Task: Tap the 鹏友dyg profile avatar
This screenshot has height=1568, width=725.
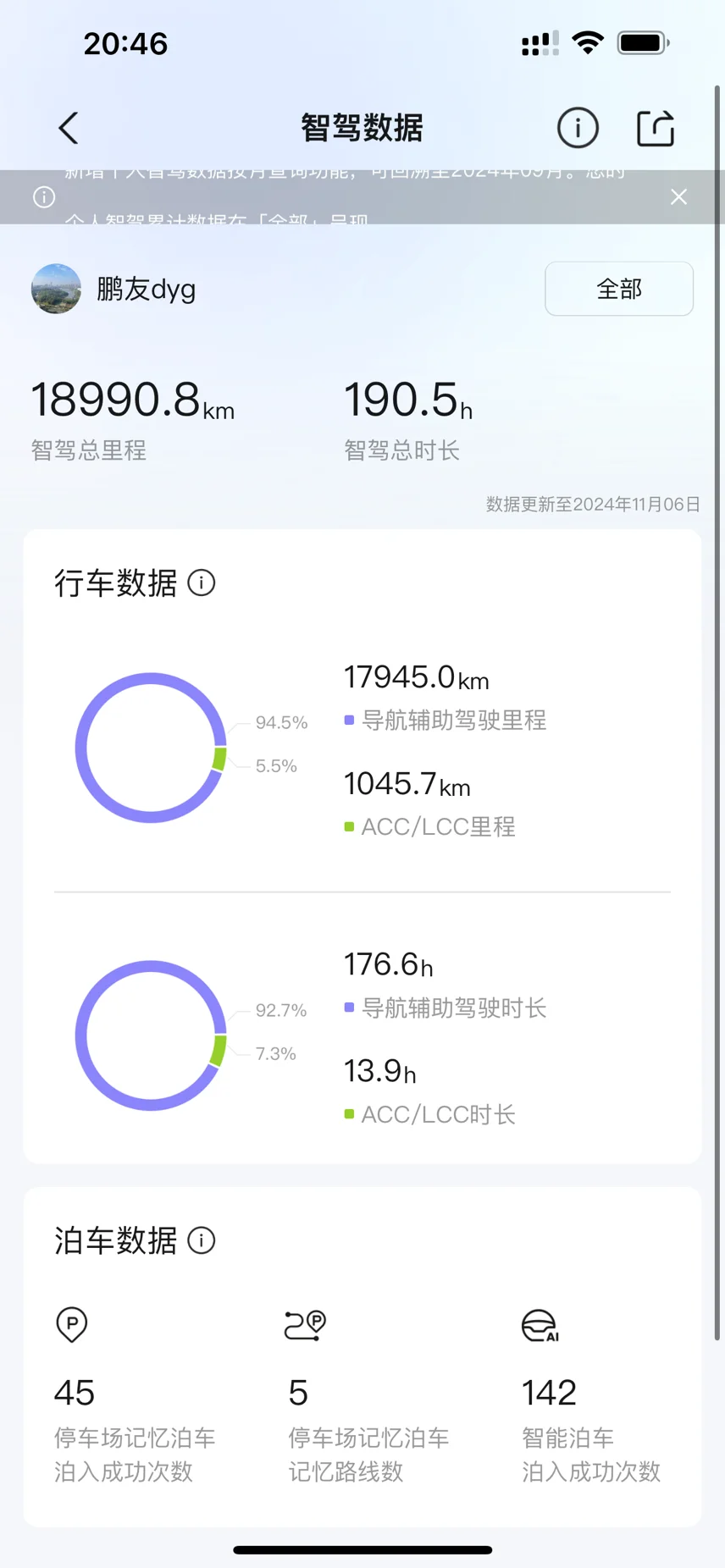Action: tap(56, 289)
